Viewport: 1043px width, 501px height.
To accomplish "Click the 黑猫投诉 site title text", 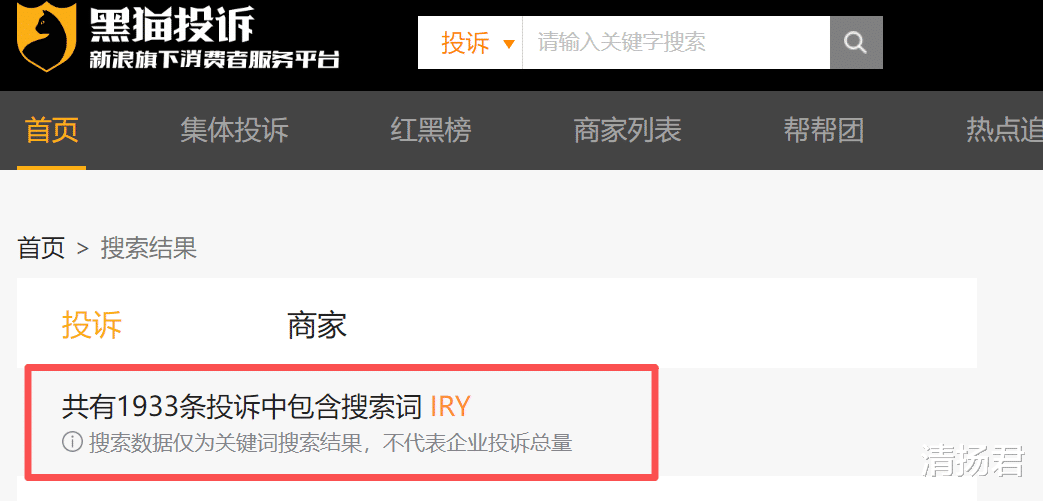I will click(172, 25).
